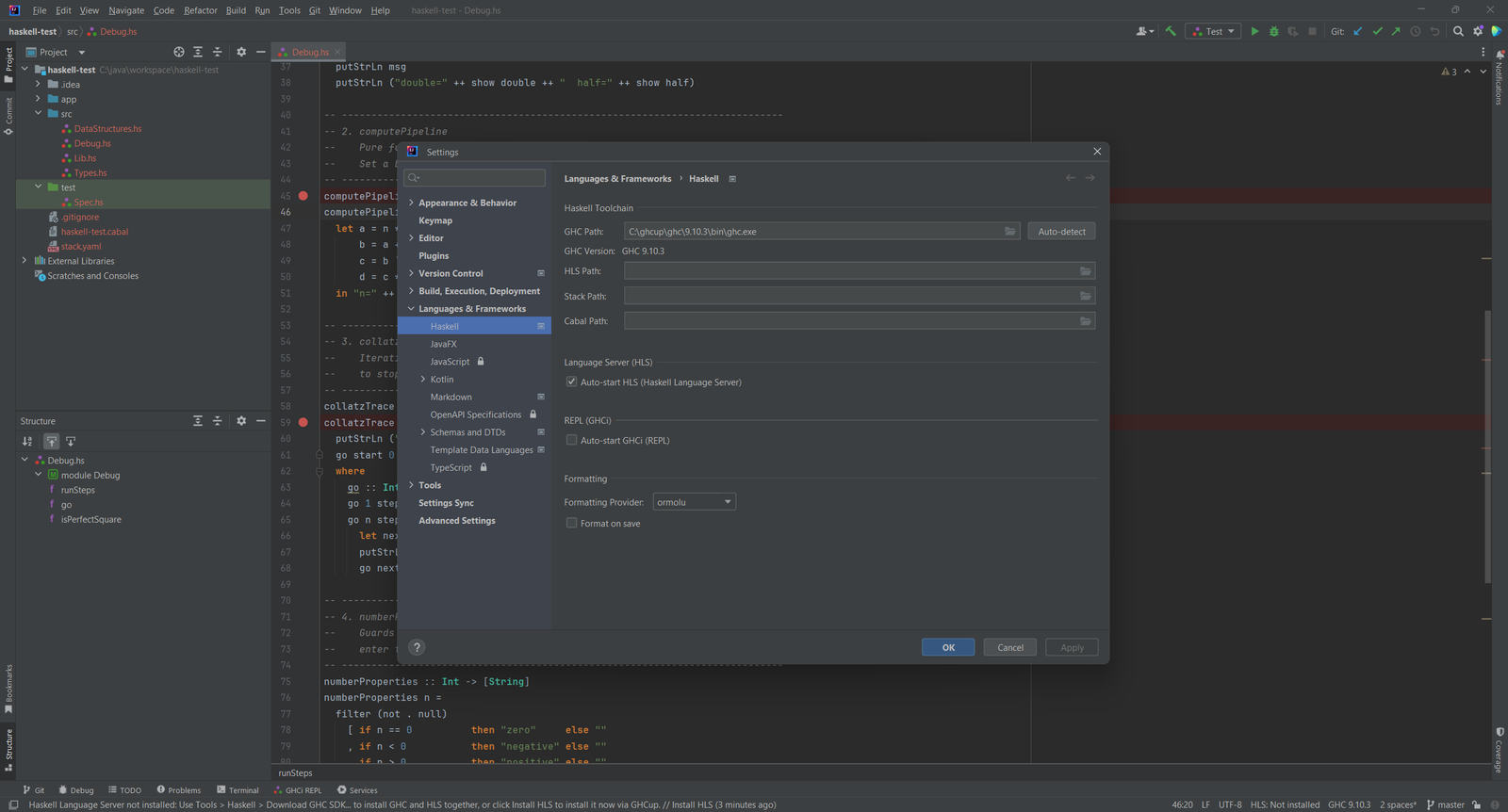
Task: Run the Test configuration with the green play icon
Action: point(1254,31)
